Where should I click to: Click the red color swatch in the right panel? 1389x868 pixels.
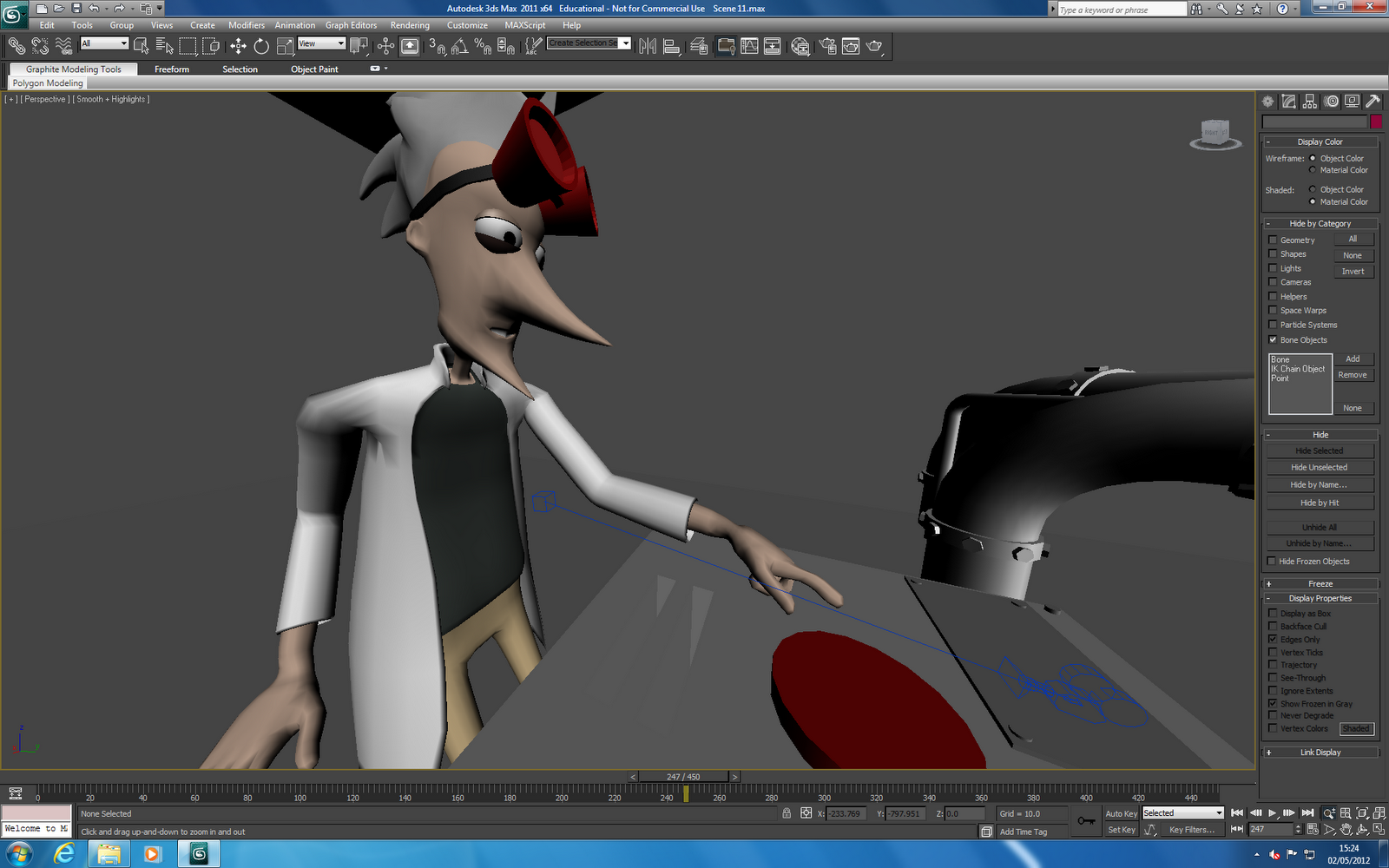tap(1377, 122)
